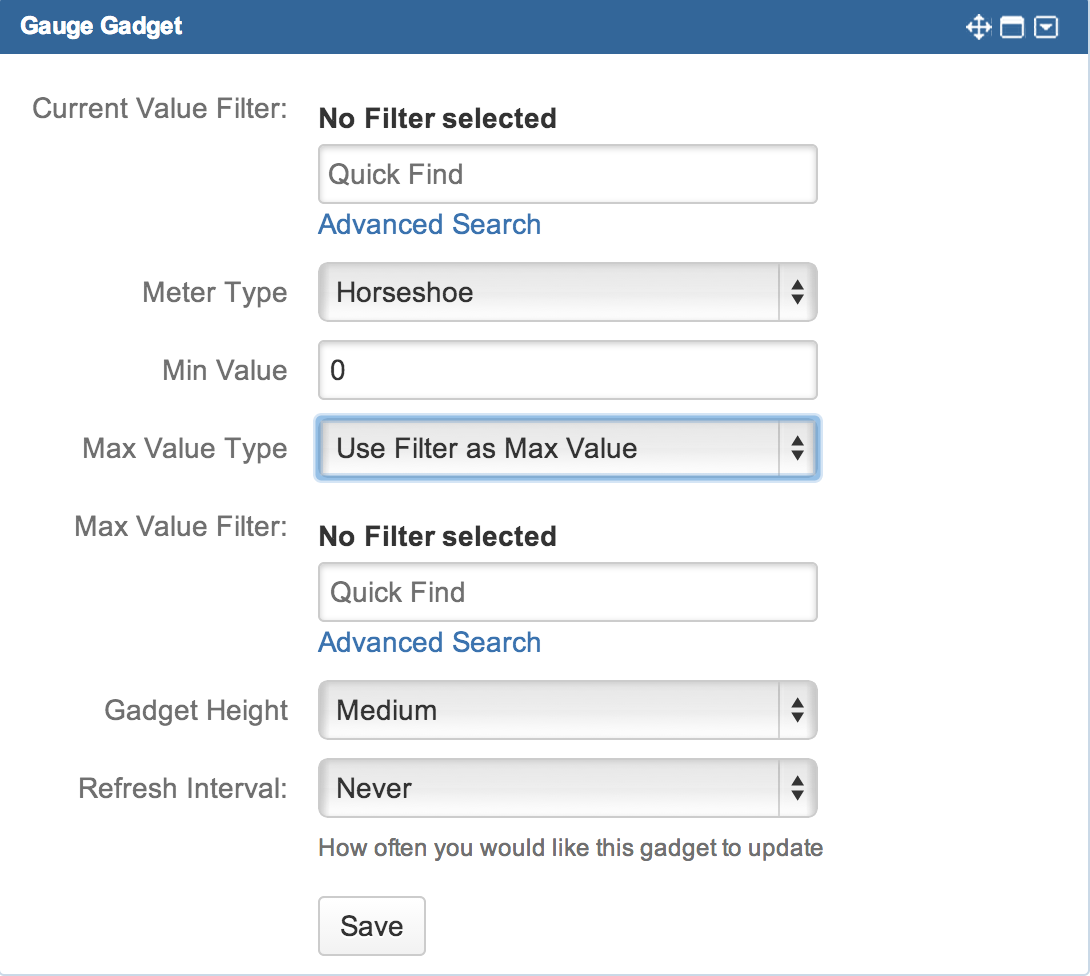Open the gadget options menu chevron
Screen dimensions: 1090x976
[x=1046, y=26]
